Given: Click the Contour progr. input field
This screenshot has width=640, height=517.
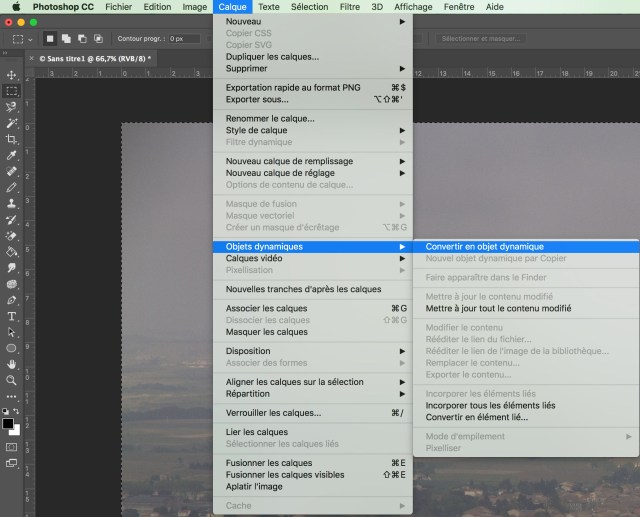Looking at the screenshot, I should coord(189,39).
